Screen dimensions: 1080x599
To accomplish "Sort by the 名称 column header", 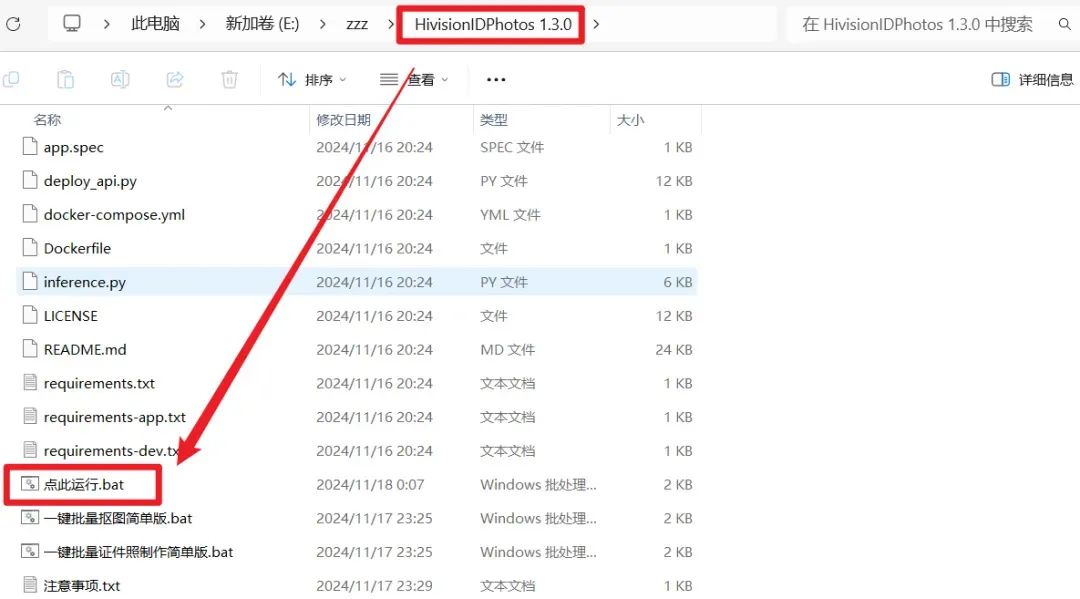I will click(47, 120).
